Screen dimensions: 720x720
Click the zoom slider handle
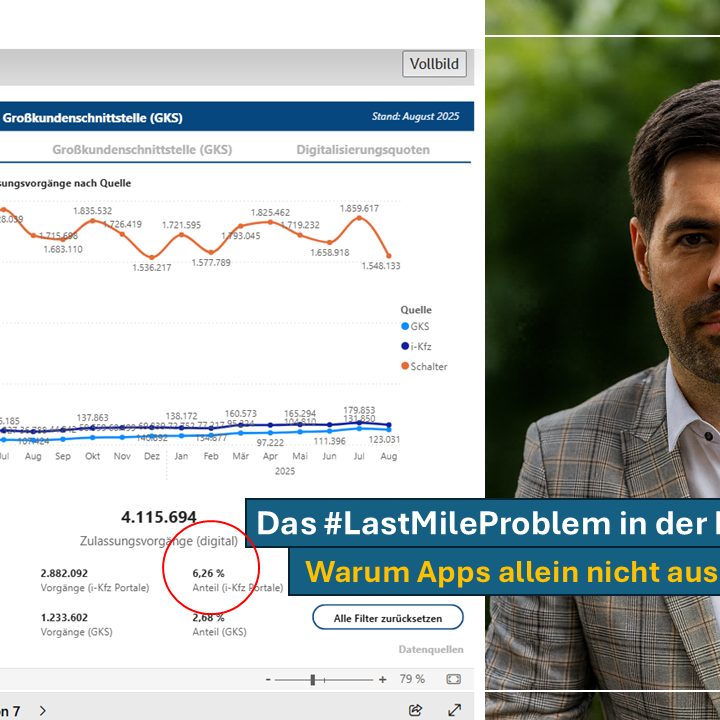313,679
